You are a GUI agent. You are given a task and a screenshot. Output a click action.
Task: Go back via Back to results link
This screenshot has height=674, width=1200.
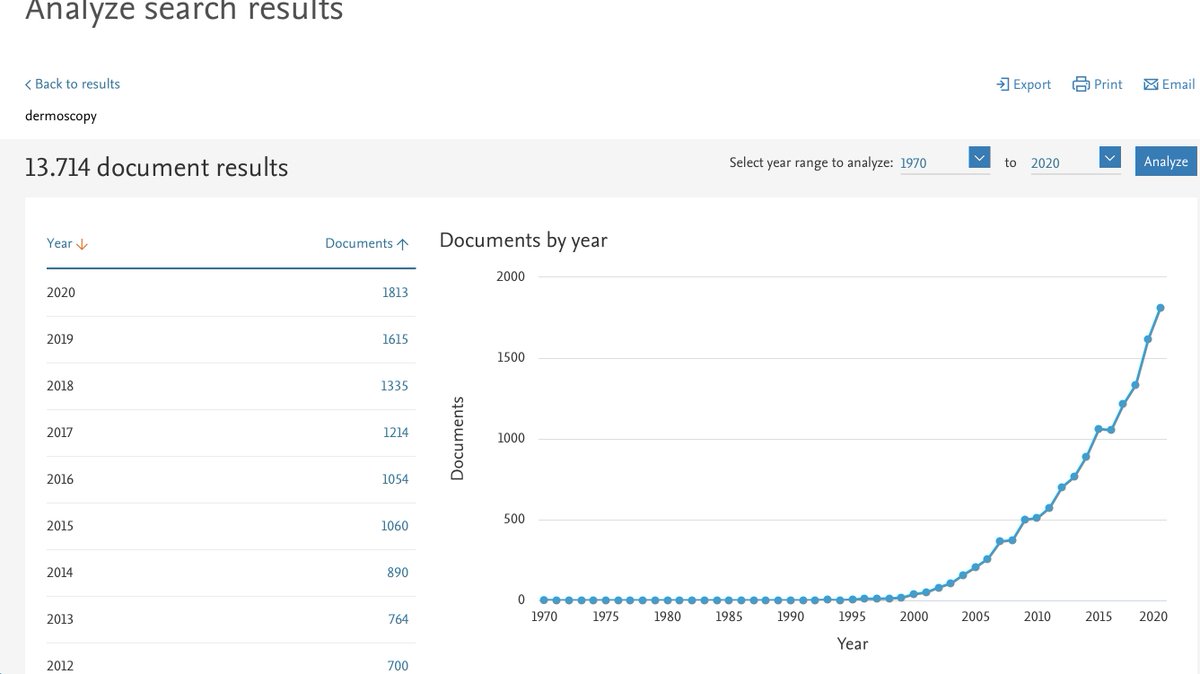72,84
